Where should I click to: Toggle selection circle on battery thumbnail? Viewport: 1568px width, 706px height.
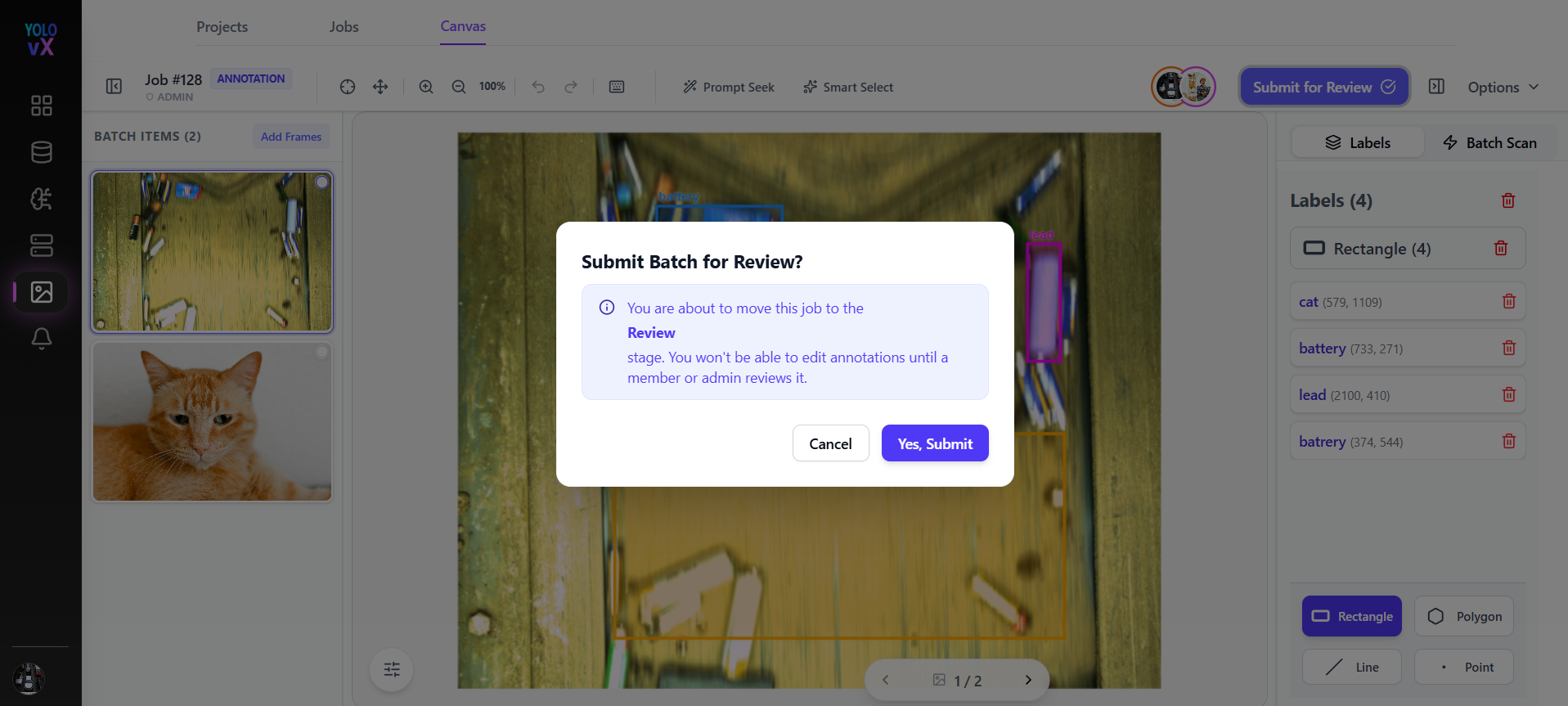[x=322, y=182]
